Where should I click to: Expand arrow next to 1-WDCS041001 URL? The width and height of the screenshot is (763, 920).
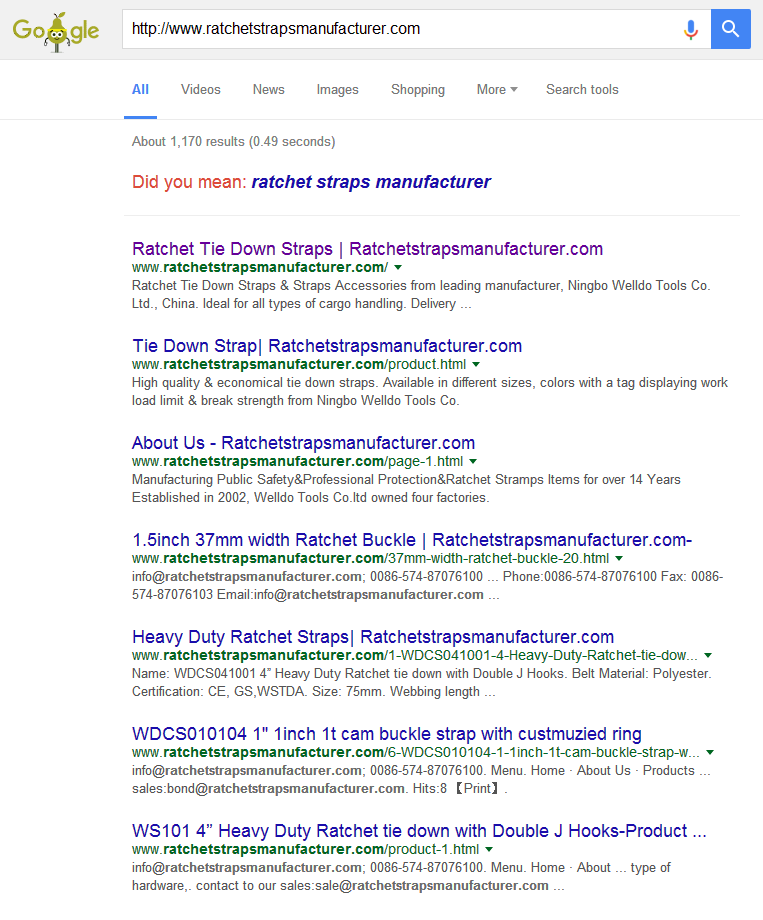click(x=708, y=655)
